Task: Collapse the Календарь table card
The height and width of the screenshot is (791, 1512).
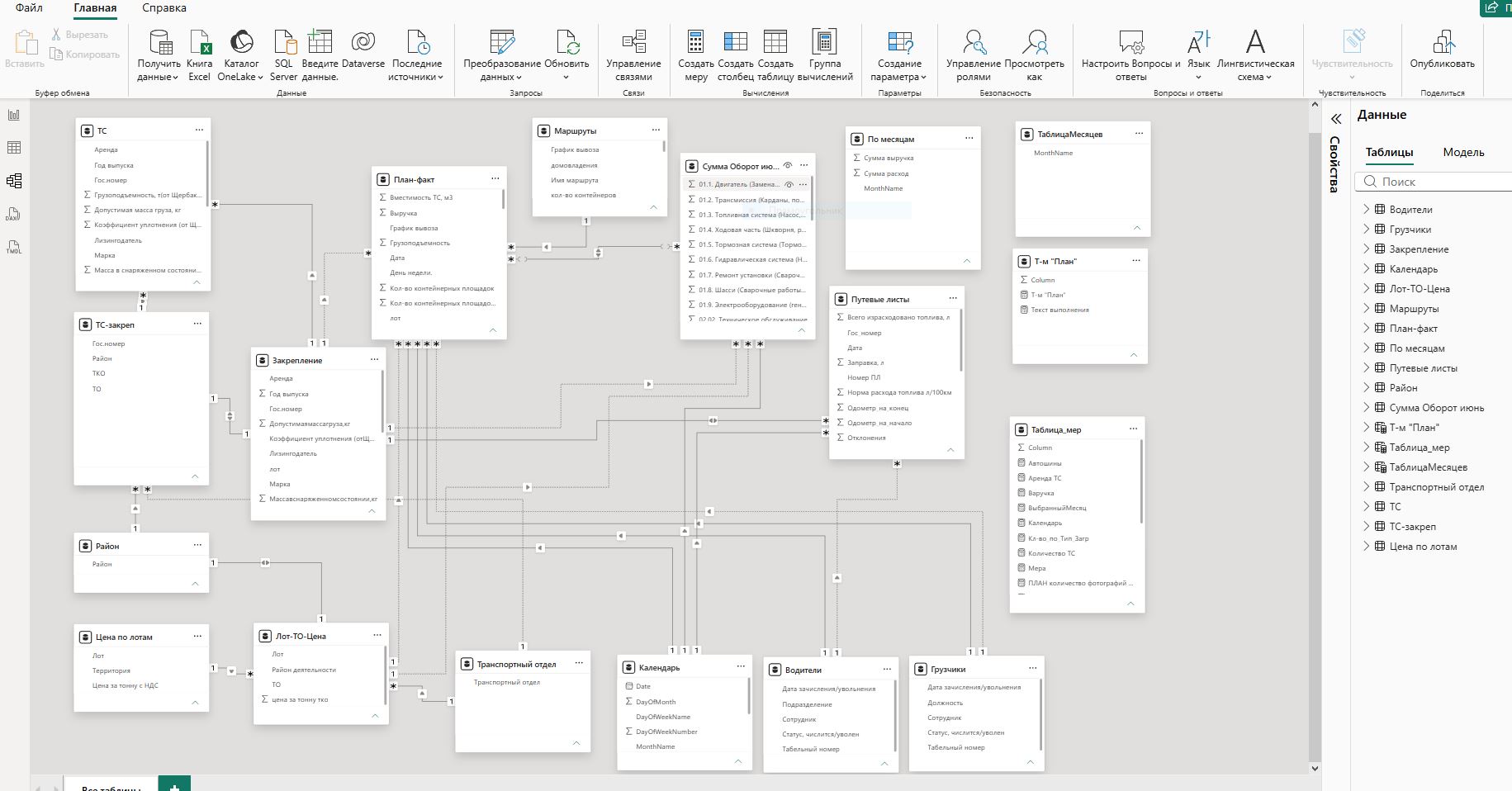Action: [738, 762]
